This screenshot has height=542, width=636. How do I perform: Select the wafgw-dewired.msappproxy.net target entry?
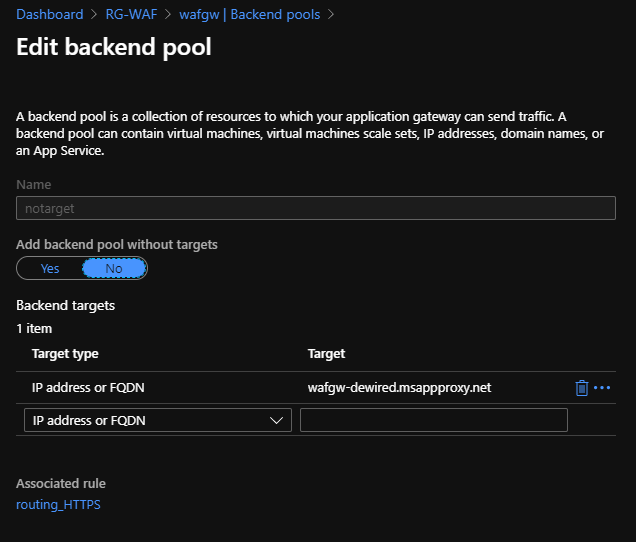point(399,388)
